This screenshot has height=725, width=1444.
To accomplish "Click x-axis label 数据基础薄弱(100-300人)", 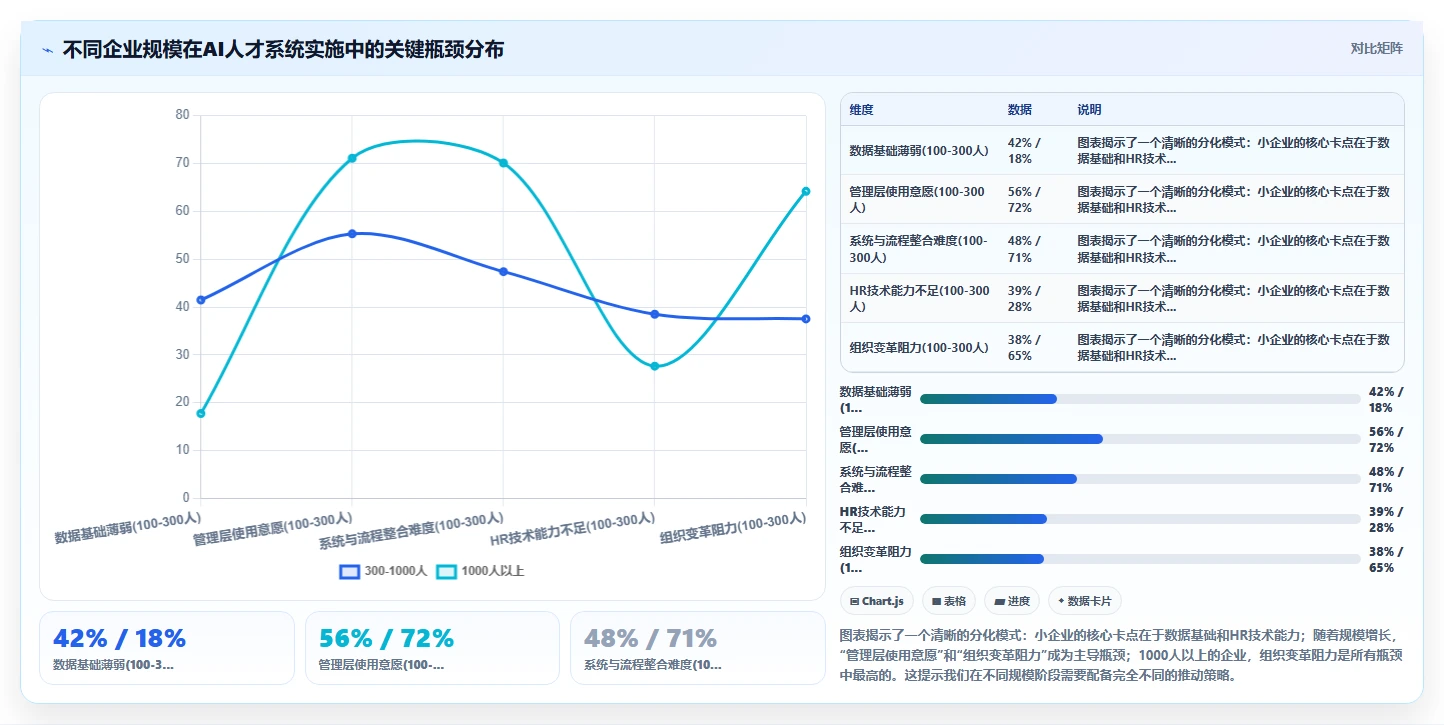I will [128, 528].
